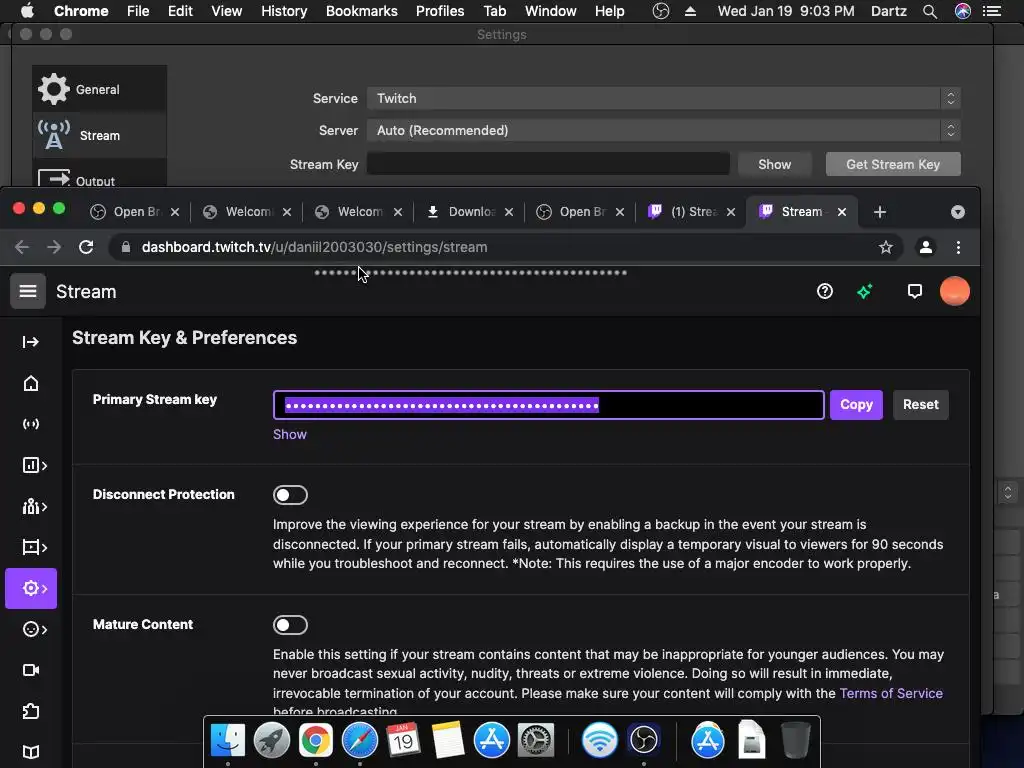Open Extensions puzzle icon in sidebar
Screen dimensions: 1024x768
[x=31, y=711]
